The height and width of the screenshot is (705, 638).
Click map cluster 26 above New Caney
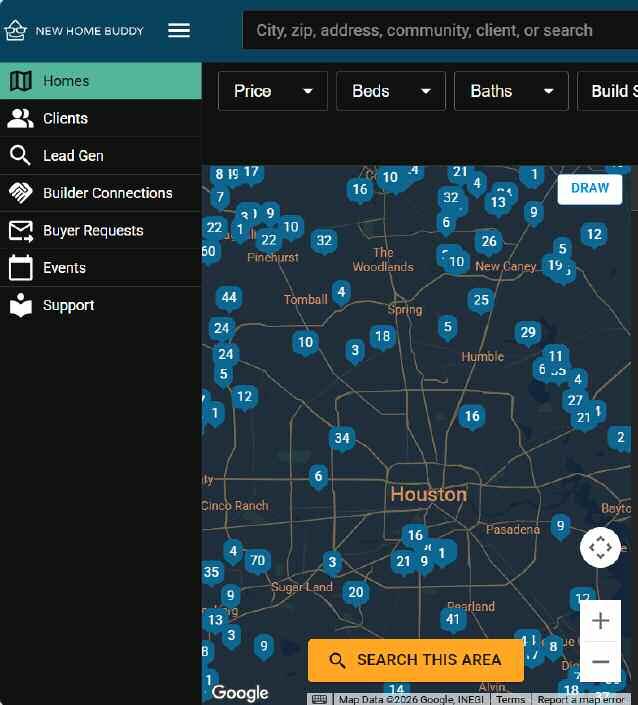(x=489, y=242)
